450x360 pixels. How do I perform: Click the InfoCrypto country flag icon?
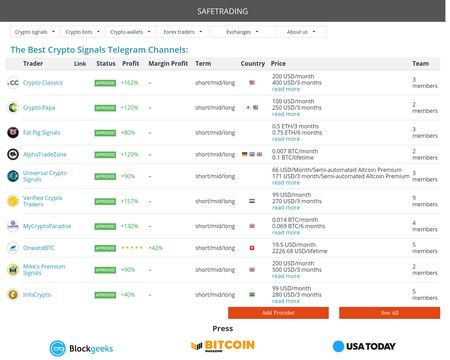pos(252,294)
